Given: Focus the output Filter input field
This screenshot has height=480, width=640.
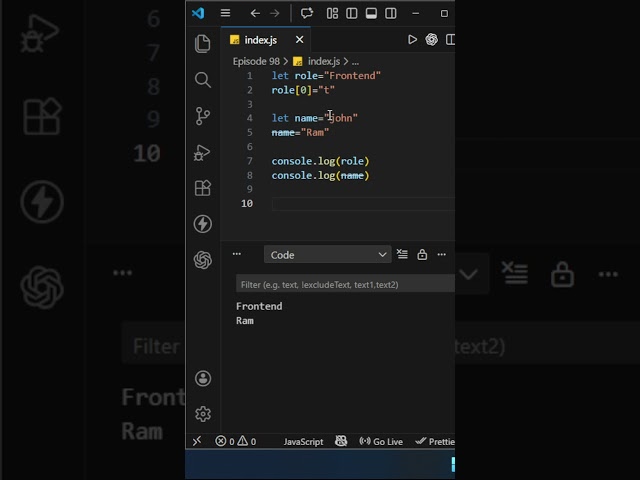Looking at the screenshot, I should click(345, 284).
